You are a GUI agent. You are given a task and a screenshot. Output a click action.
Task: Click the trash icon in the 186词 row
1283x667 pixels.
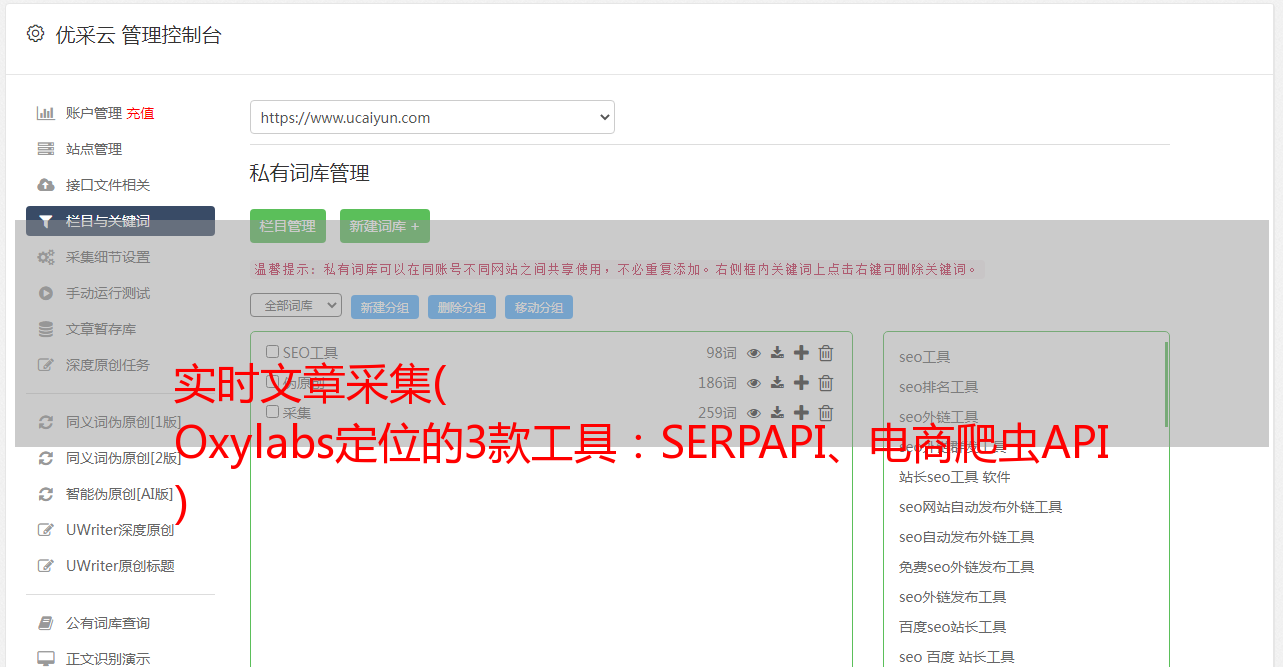pos(826,382)
